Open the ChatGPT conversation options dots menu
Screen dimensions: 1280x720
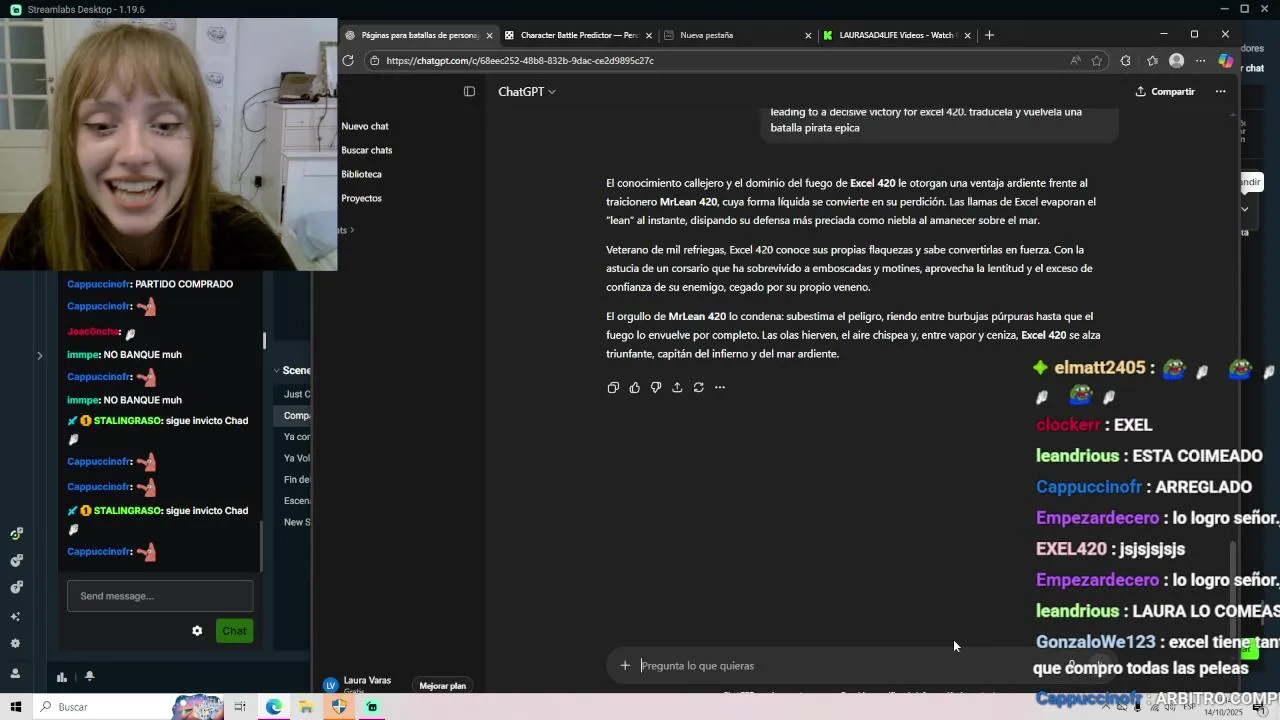(x=1220, y=91)
